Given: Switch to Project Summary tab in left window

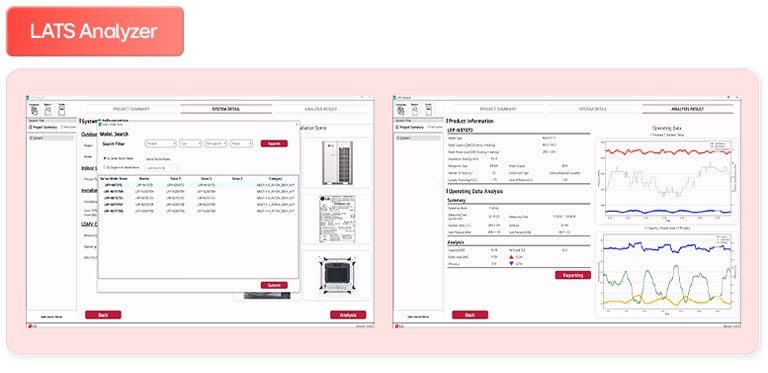Looking at the screenshot, I should click(131, 109).
